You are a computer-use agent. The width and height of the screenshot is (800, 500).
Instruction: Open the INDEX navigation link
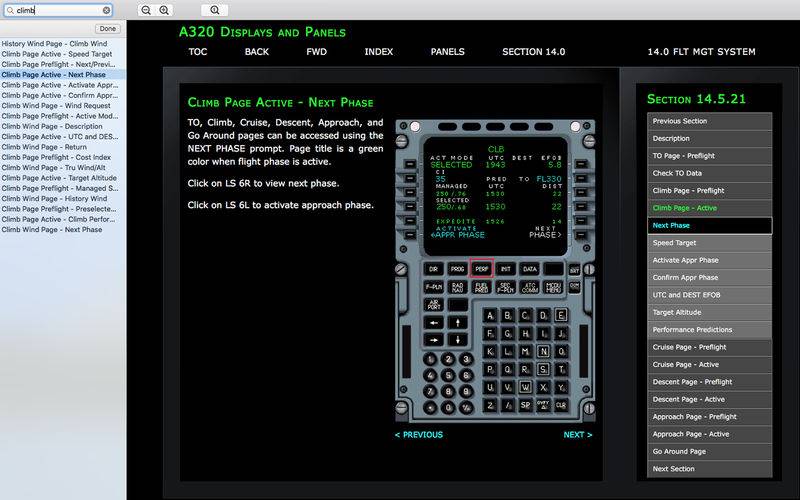coord(379,52)
